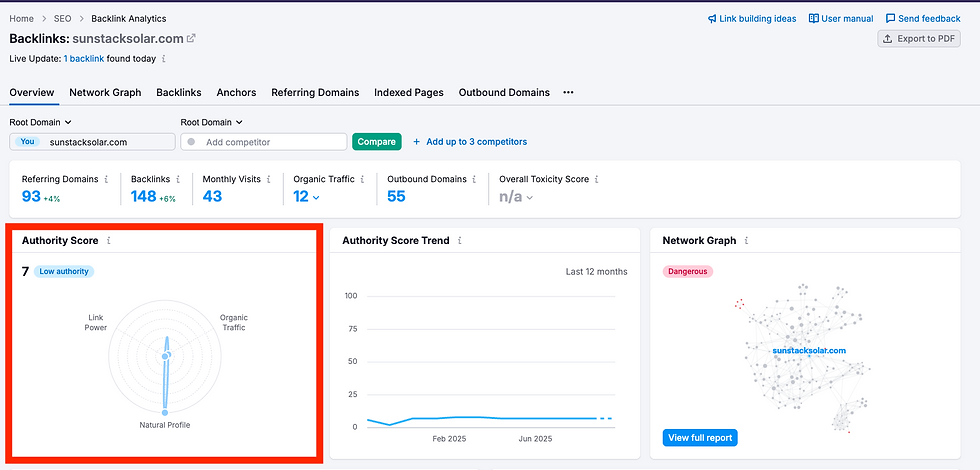Viewport: 980px width, 470px height.
Task: Click the green Compare button
Action: (x=376, y=142)
